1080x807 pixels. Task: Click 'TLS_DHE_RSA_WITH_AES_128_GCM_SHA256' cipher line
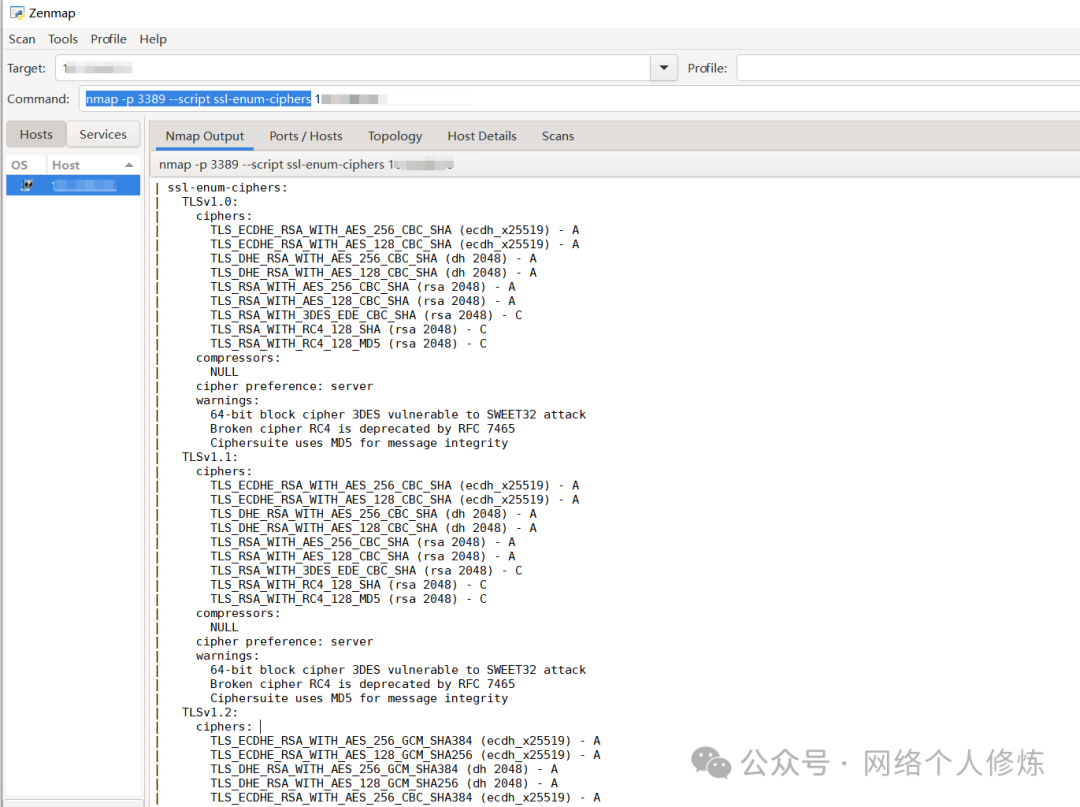tap(384, 784)
